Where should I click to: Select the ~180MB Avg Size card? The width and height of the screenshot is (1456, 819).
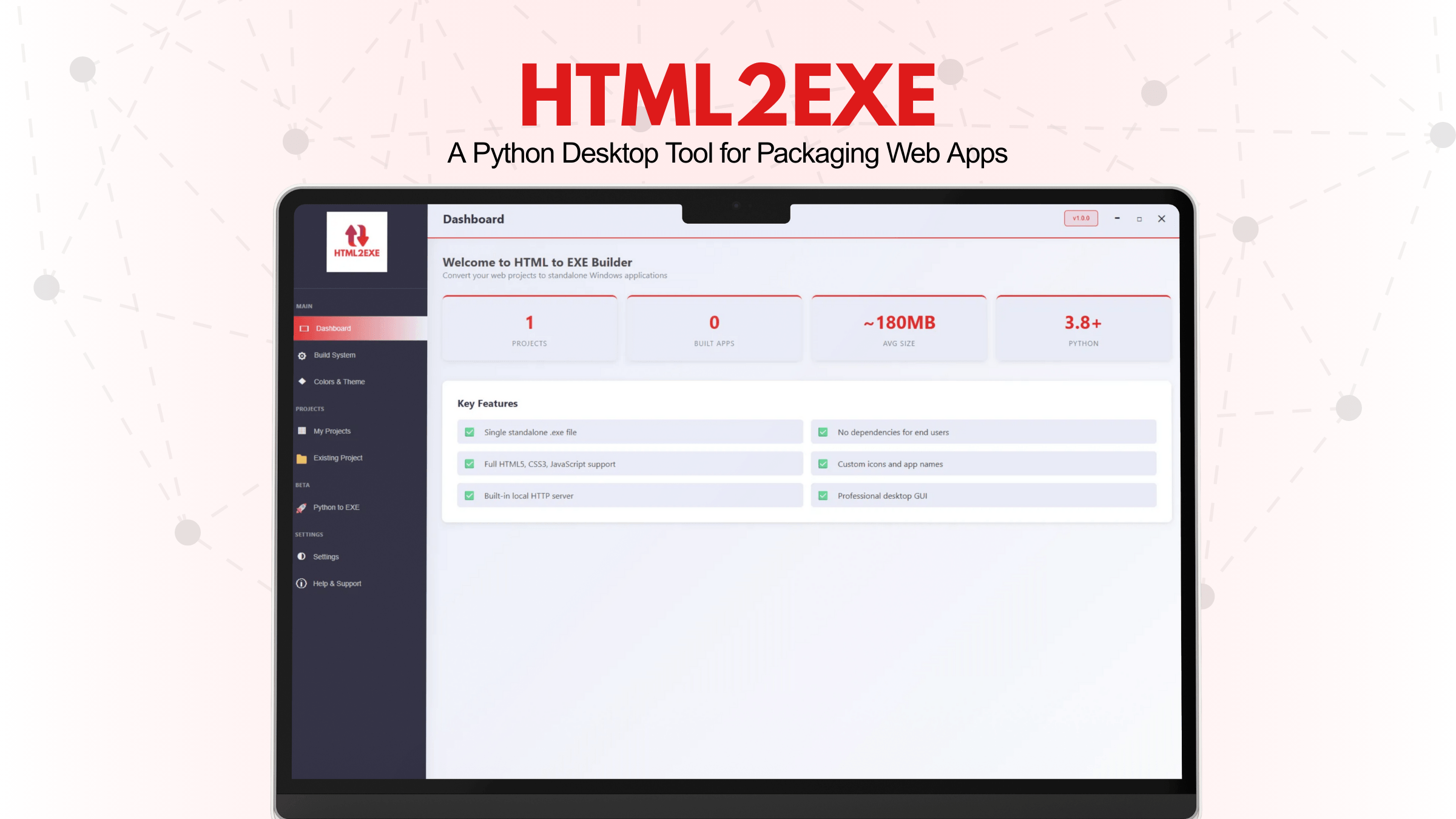point(898,328)
